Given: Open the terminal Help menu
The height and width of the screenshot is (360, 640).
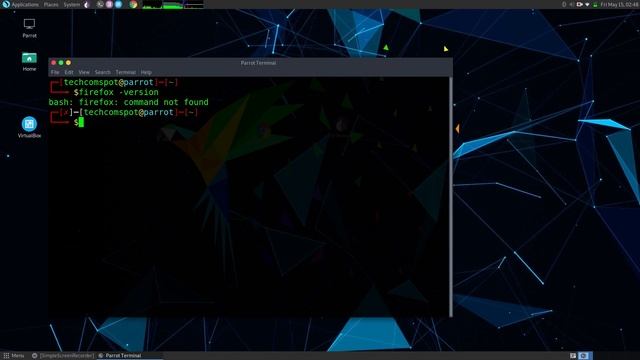Looking at the screenshot, I should point(146,72).
